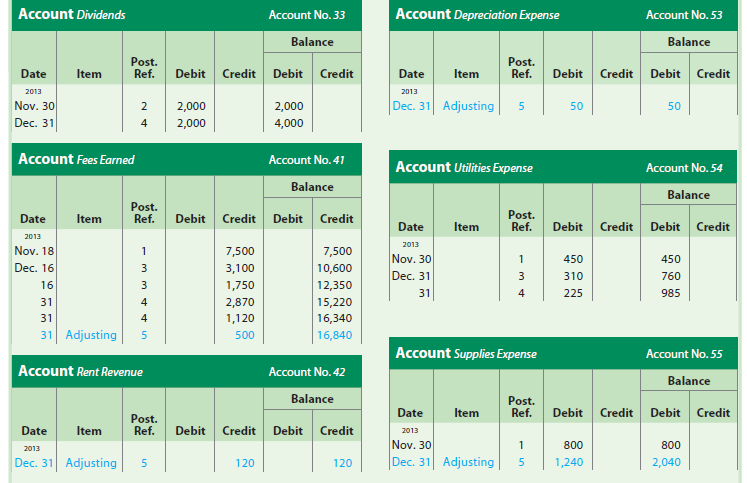747x483 pixels.
Task: Click the 2,040 balance in Supplies Expense
Action: click(669, 462)
